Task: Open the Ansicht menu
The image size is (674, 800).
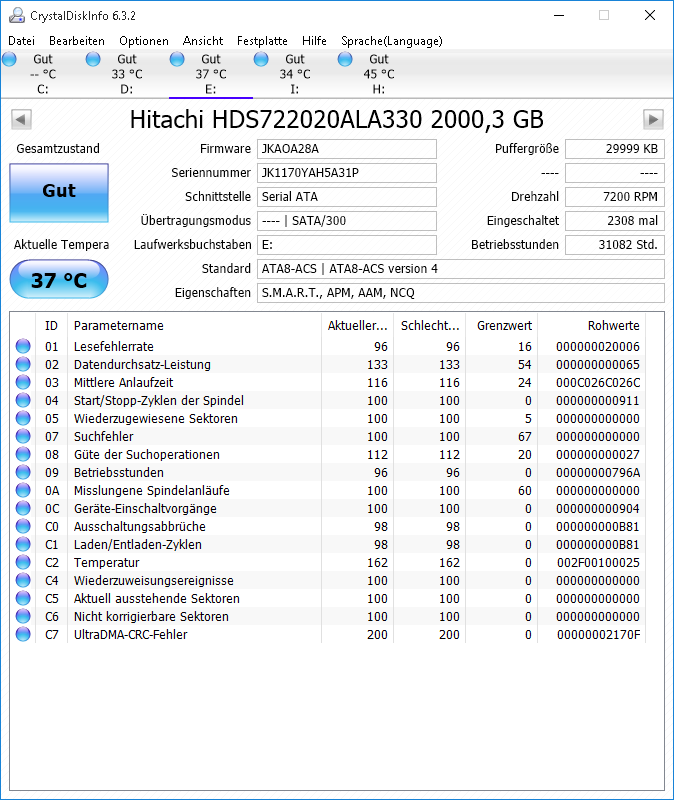Action: (203, 41)
